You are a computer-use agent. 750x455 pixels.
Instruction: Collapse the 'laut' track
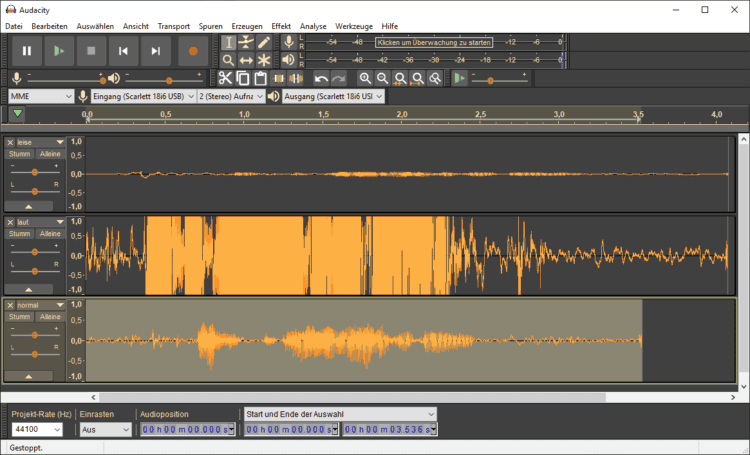[x=29, y=289]
